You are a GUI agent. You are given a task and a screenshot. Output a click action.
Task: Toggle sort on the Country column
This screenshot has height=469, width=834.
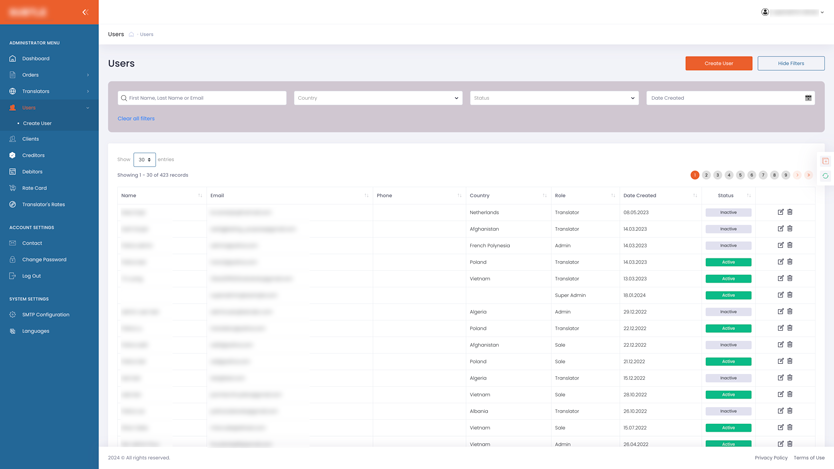[x=544, y=196]
